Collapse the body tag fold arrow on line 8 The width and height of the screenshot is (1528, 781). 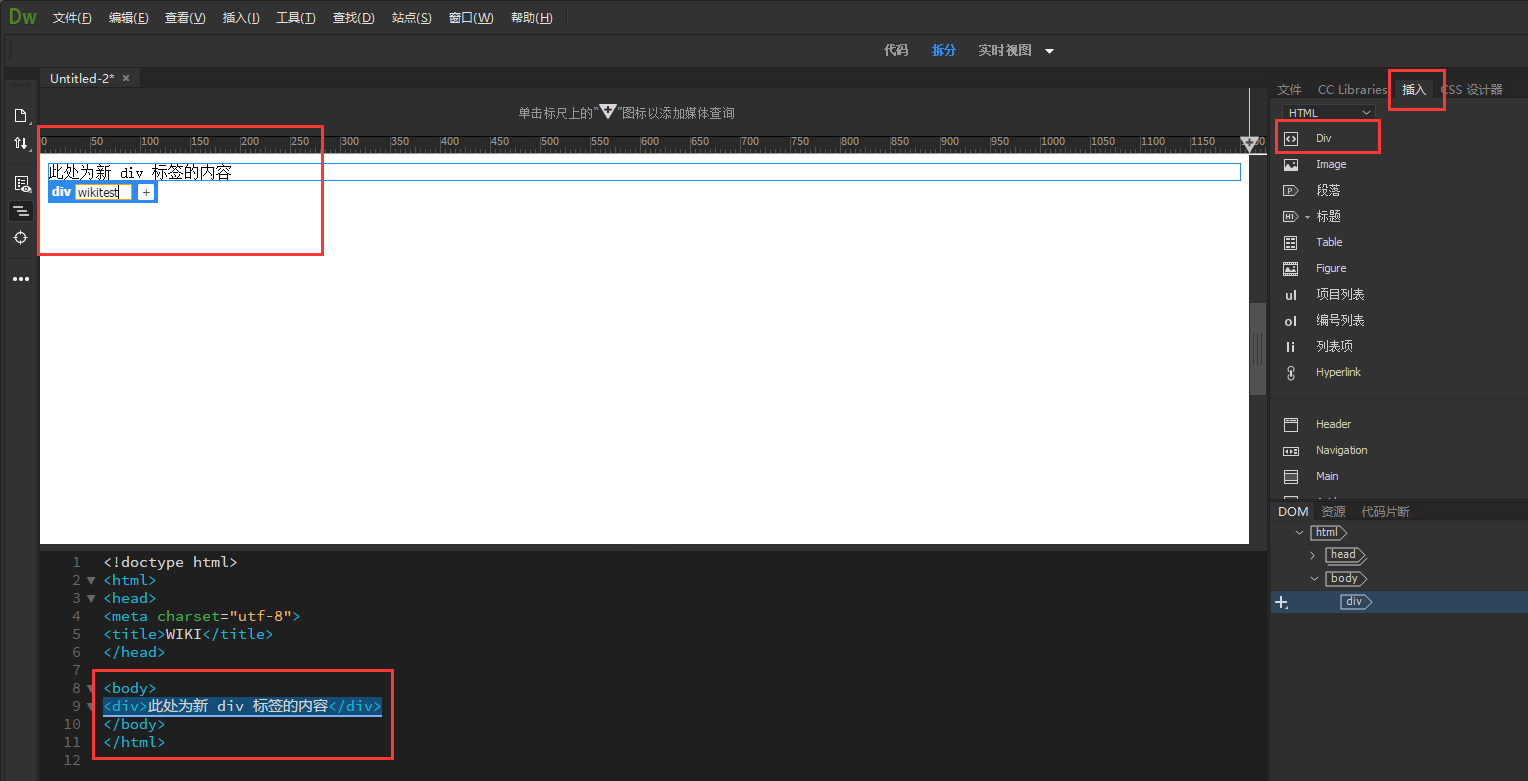tap(91, 689)
